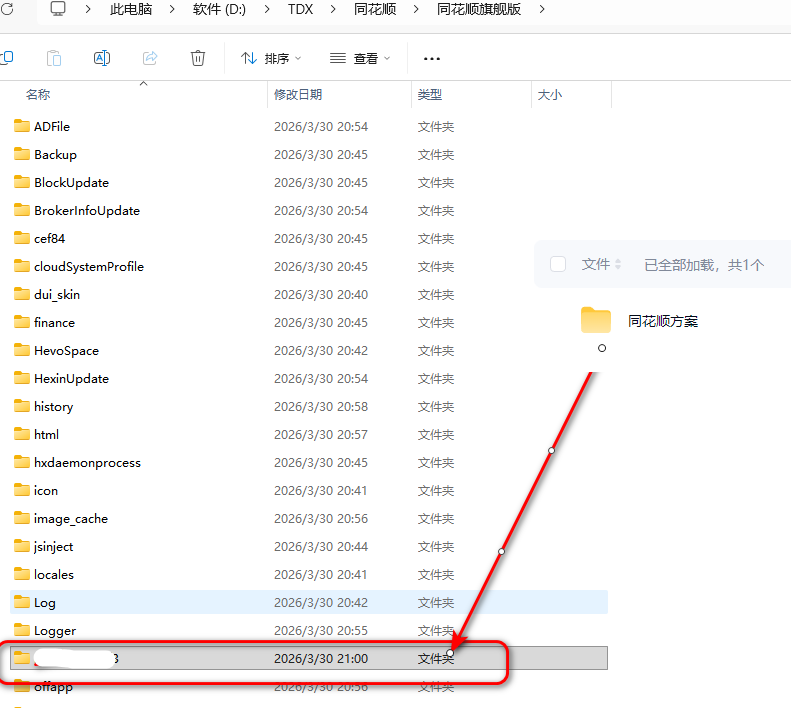This screenshot has width=791, height=708.
Task: Sort by the 类型 column header
Action: click(430, 94)
